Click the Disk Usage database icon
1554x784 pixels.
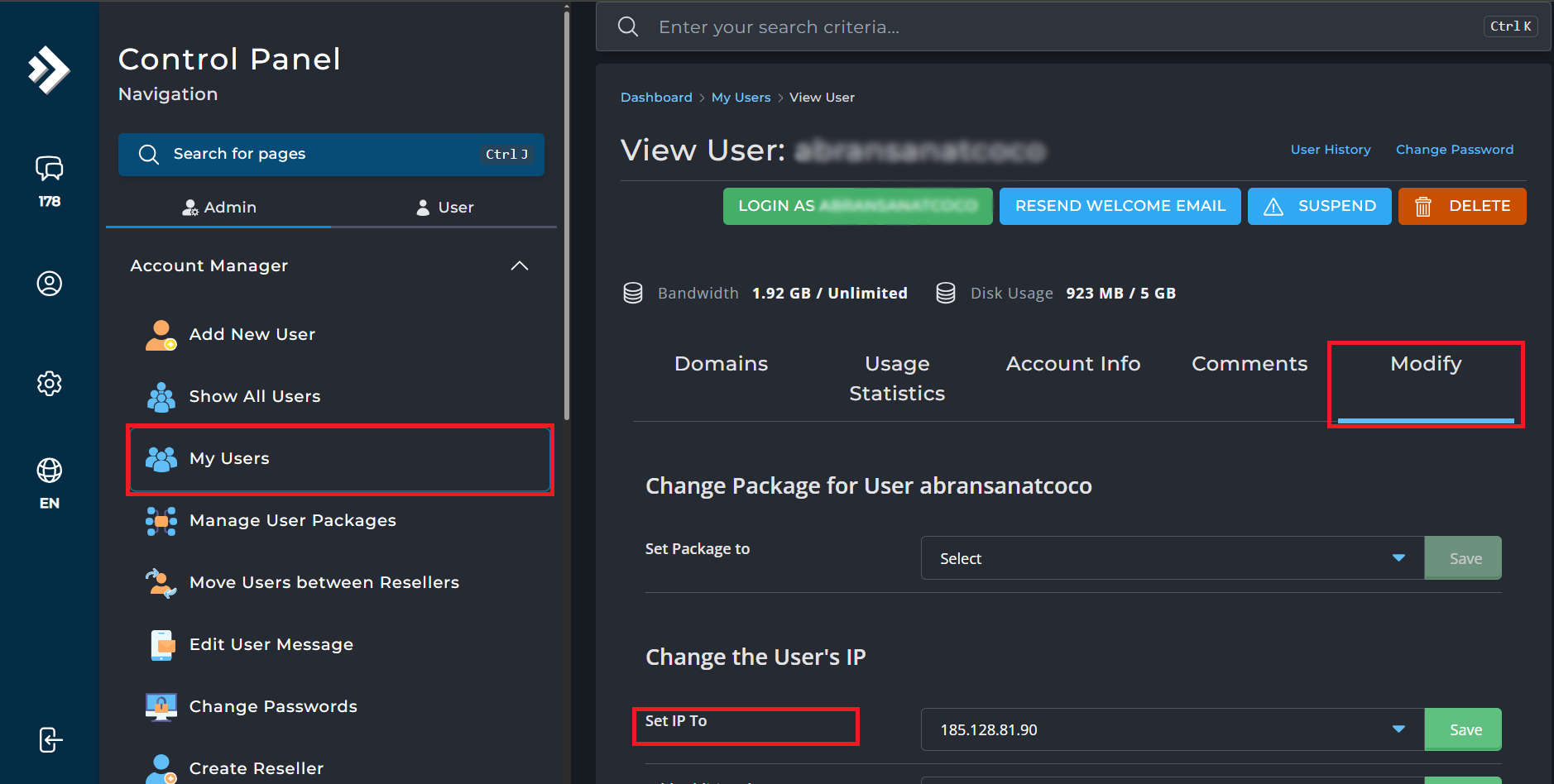(946, 294)
